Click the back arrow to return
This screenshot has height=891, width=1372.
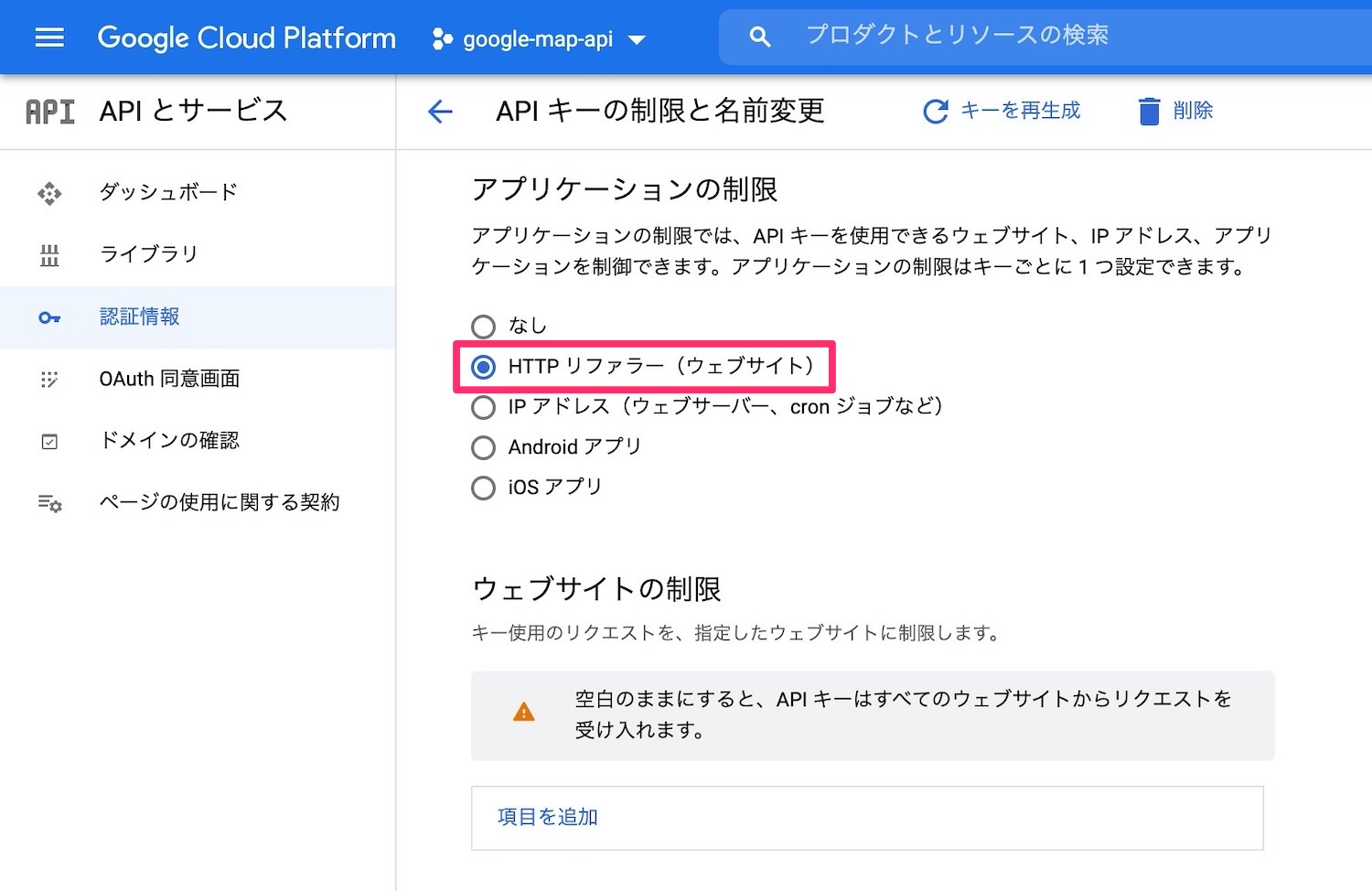point(440,111)
